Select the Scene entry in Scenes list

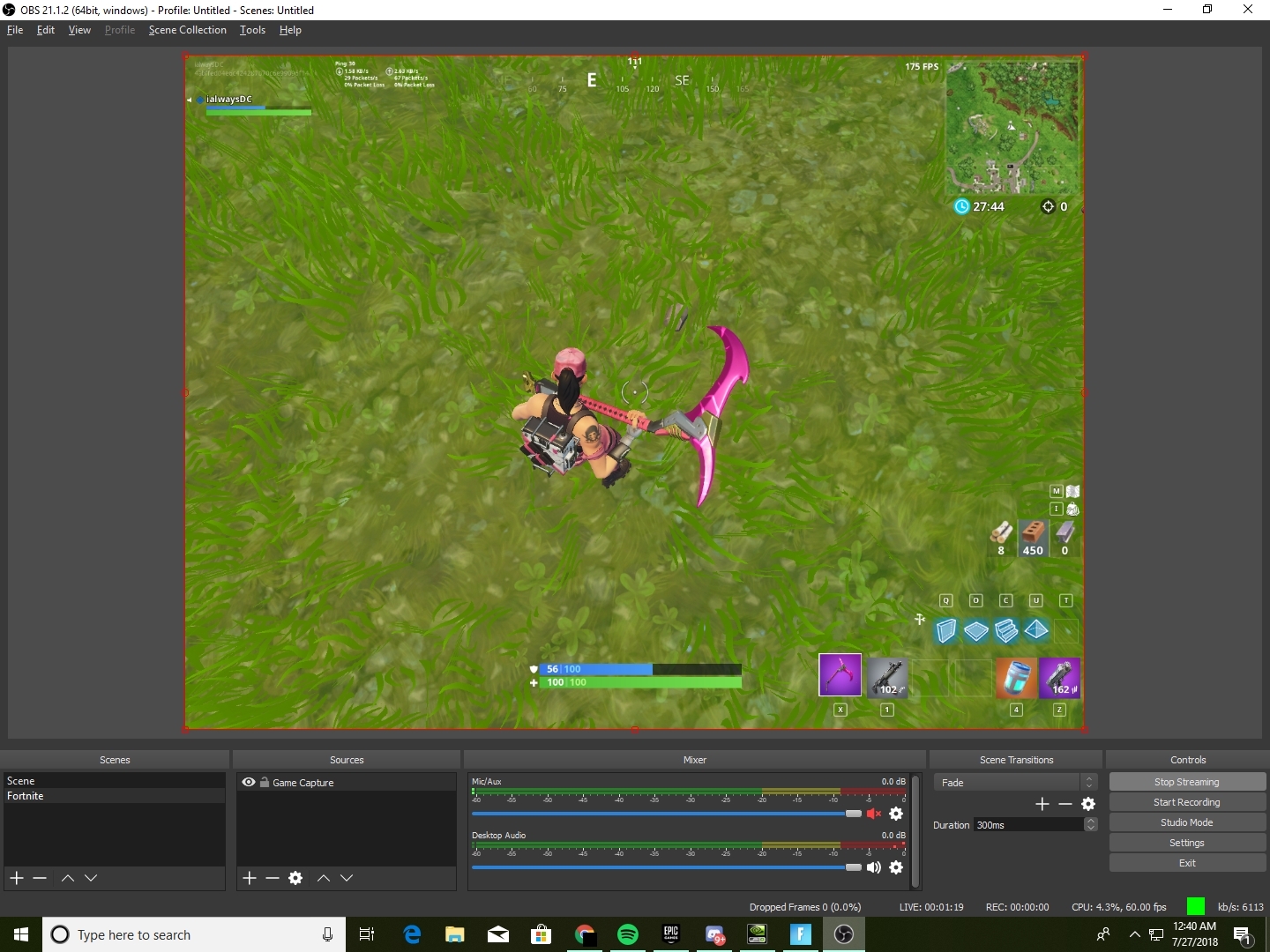(115, 781)
